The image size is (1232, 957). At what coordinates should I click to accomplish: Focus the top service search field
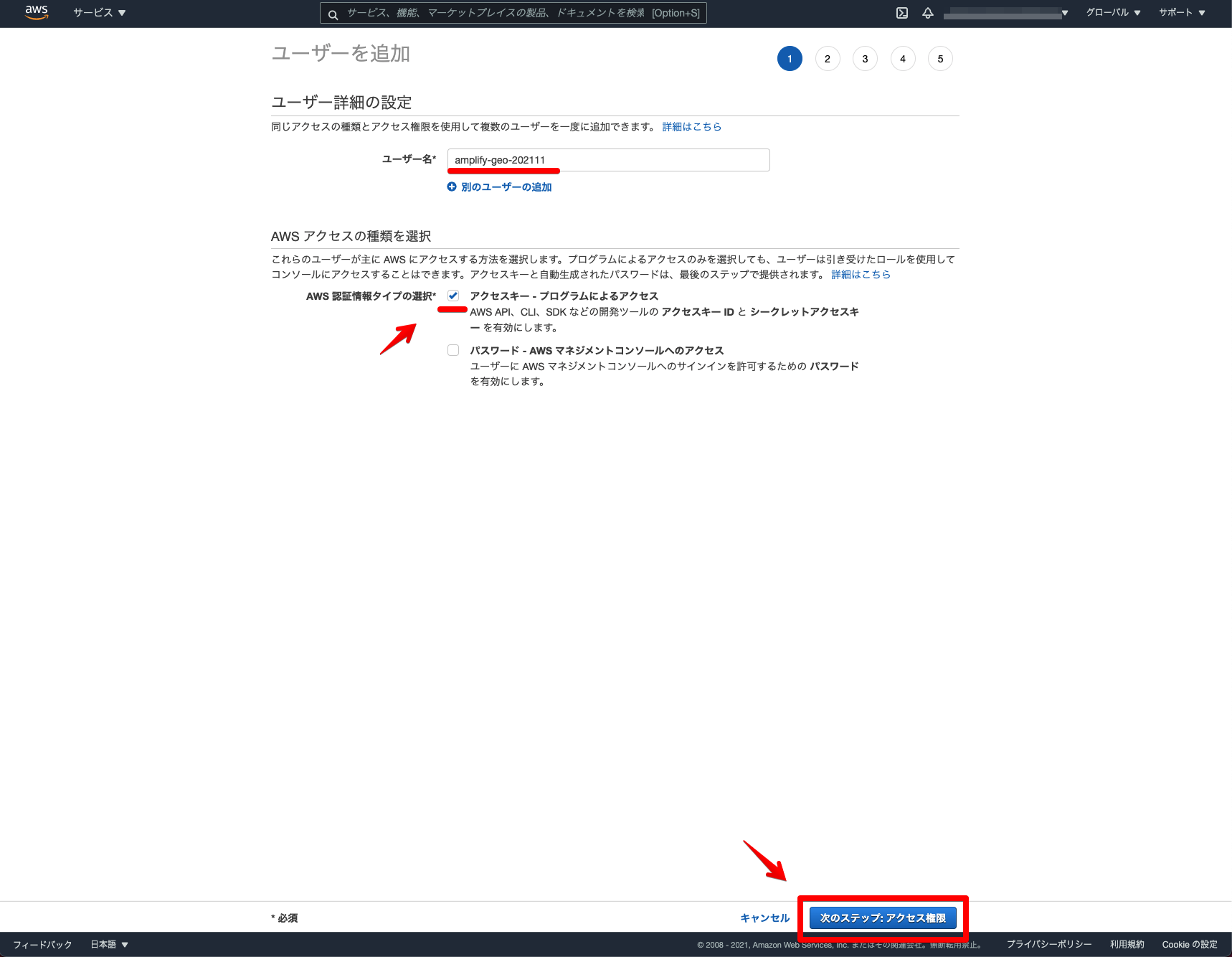point(513,13)
